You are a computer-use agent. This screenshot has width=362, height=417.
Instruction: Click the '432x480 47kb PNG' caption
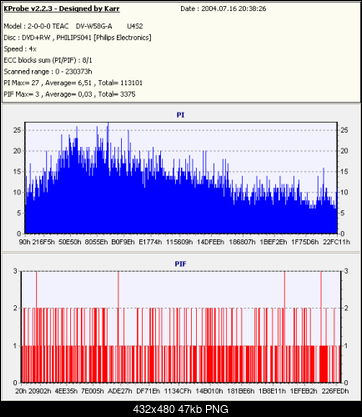[x=181, y=409]
